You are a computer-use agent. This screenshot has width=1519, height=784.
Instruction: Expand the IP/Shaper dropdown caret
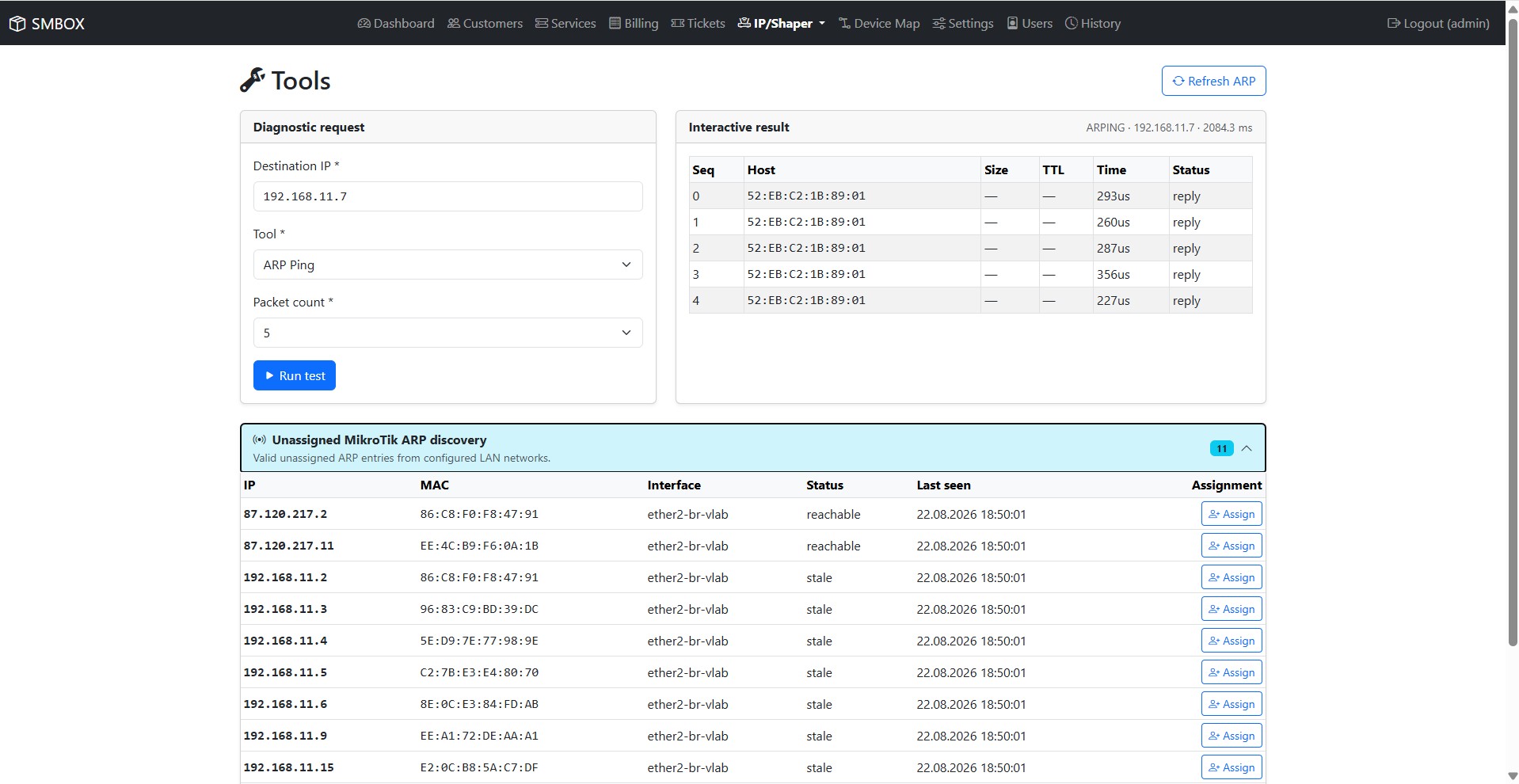pyautogui.click(x=822, y=24)
